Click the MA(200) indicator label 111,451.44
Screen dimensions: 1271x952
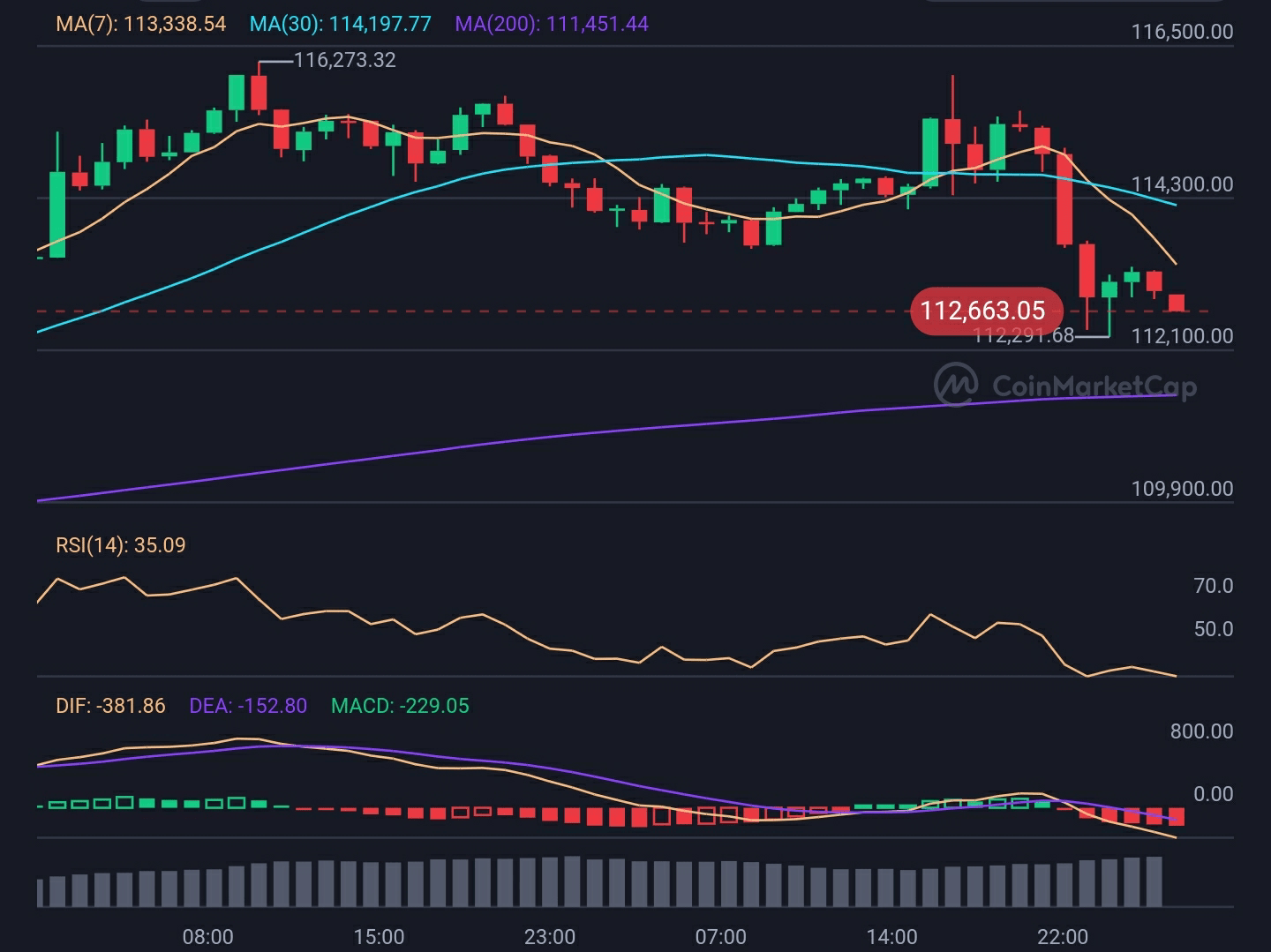[x=552, y=24]
